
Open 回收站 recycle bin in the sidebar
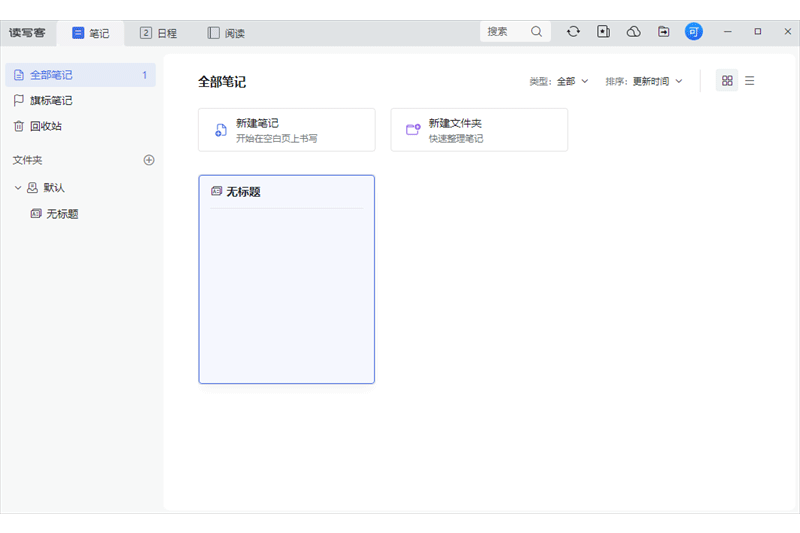(x=45, y=126)
